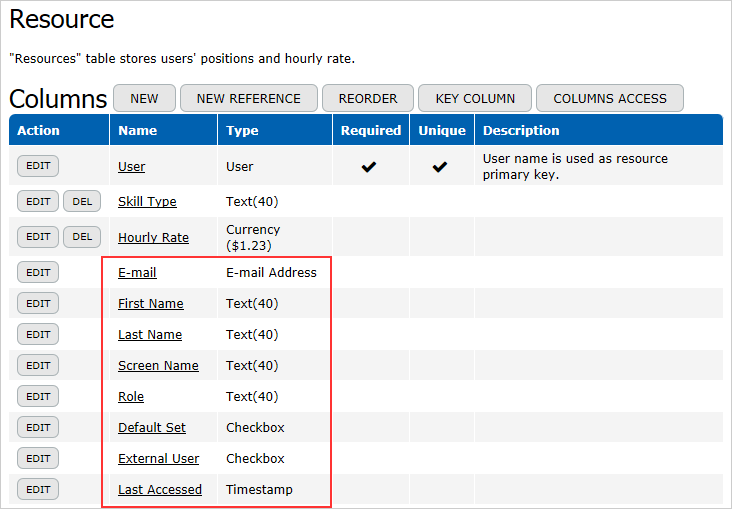Open the Role column link
This screenshot has width=732, height=509.
[x=131, y=396]
